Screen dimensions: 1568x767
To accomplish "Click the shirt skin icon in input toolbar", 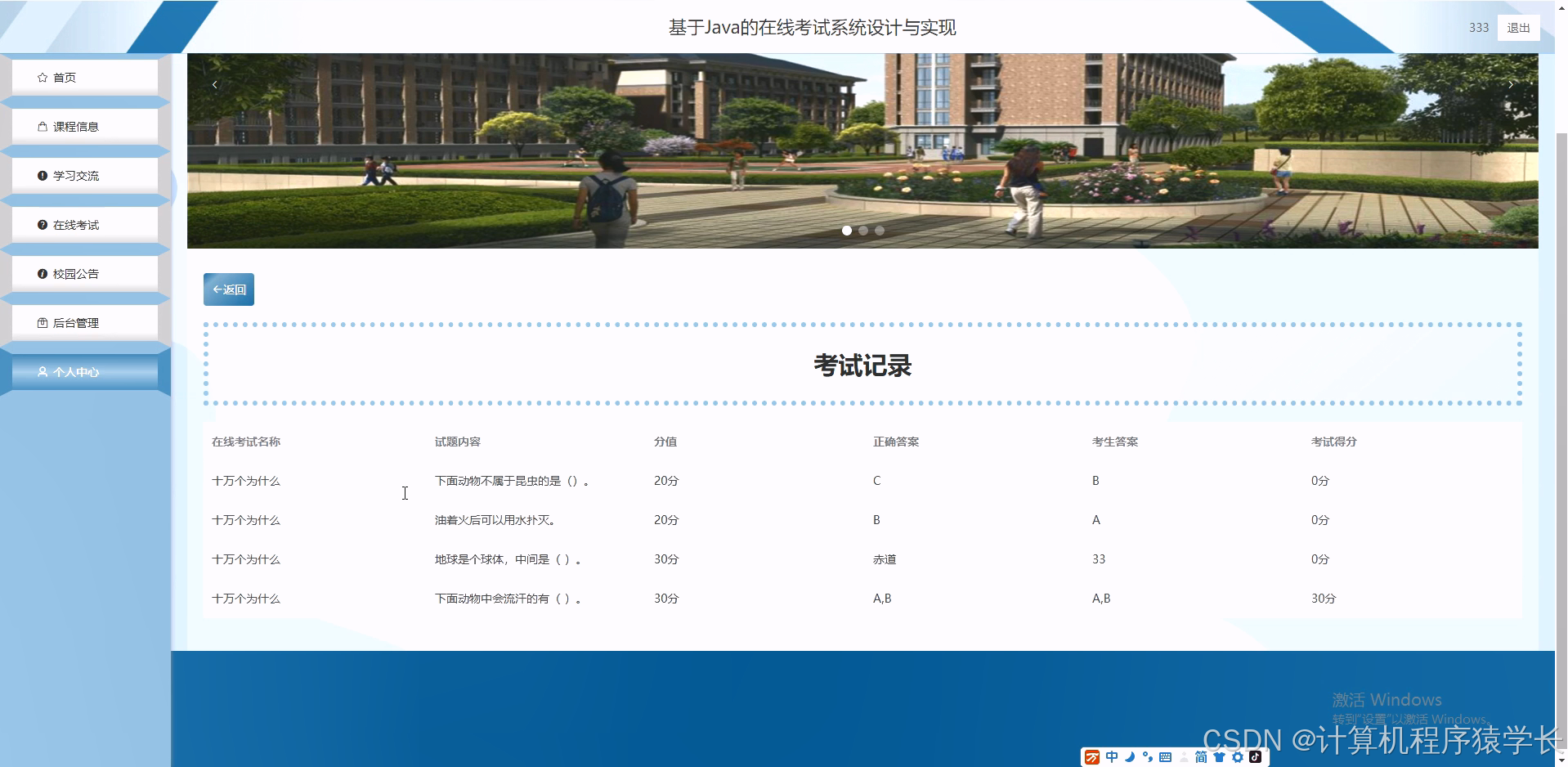I will coord(1218,757).
